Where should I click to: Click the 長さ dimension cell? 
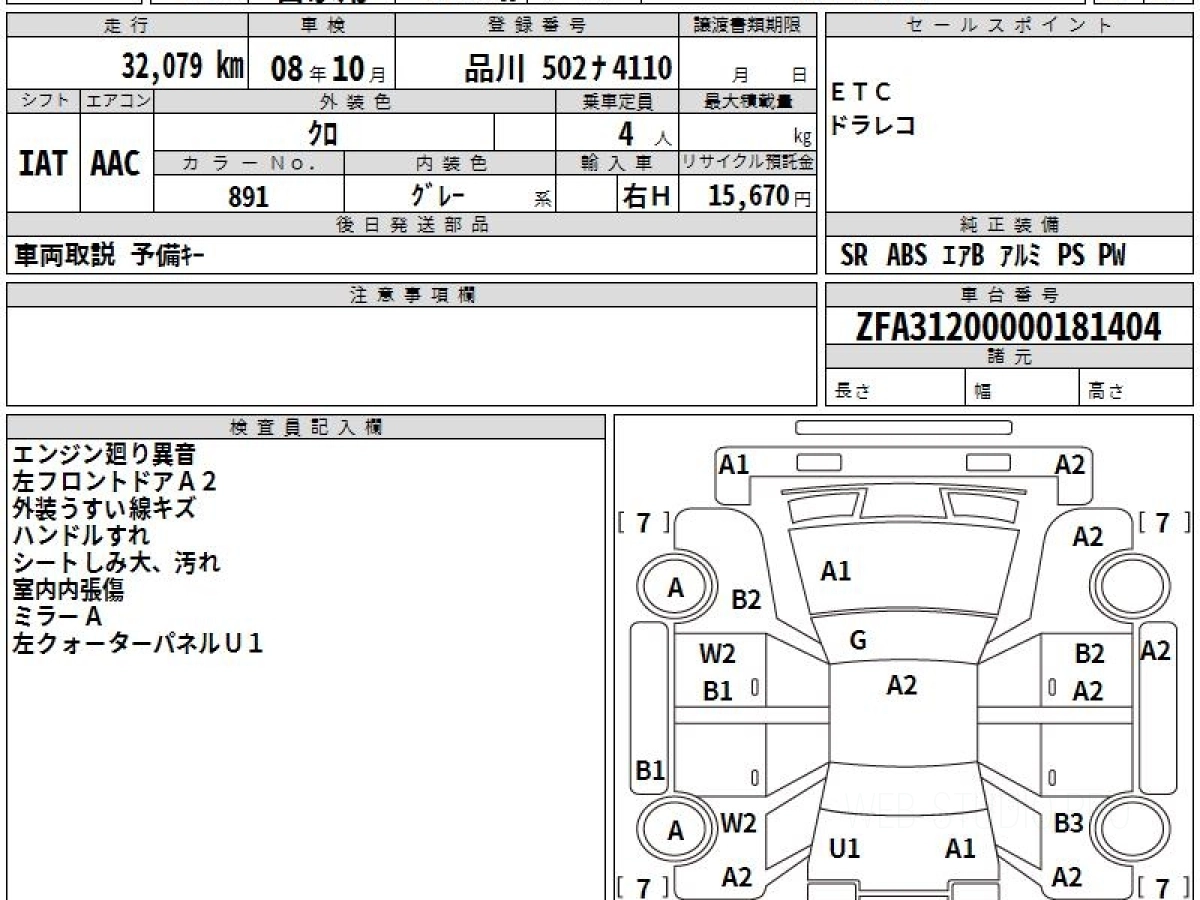click(895, 390)
